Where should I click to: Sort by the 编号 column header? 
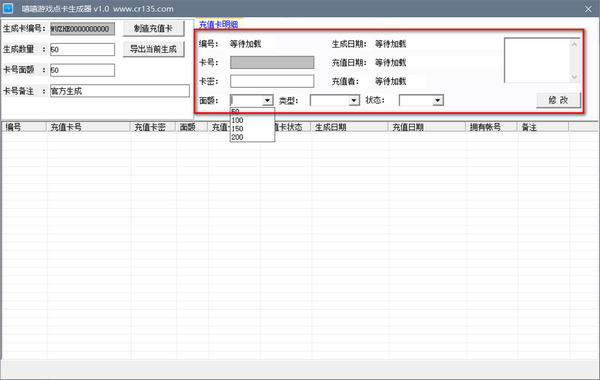(24, 127)
